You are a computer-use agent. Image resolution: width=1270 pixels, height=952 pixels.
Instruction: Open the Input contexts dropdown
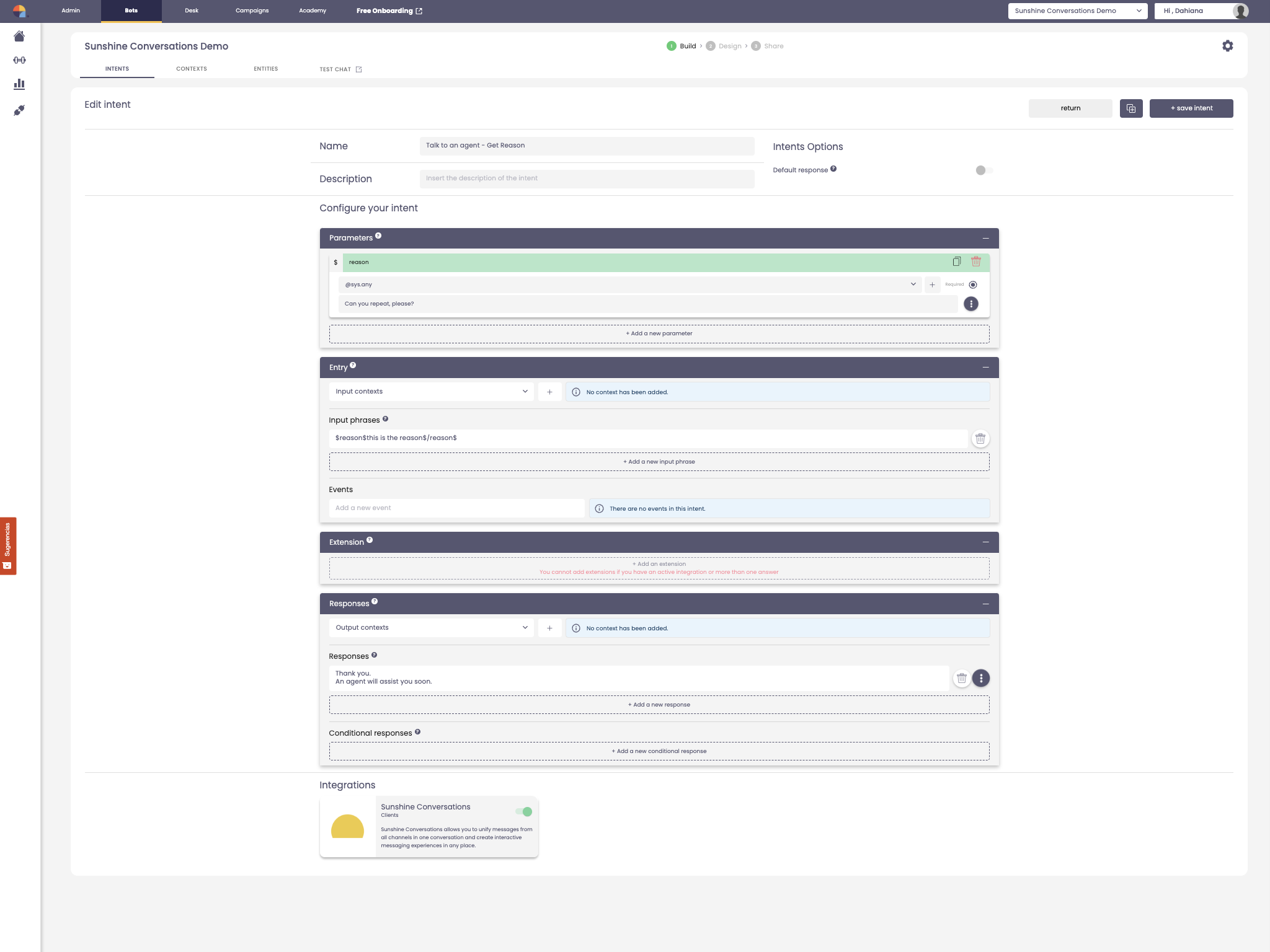[x=431, y=392]
